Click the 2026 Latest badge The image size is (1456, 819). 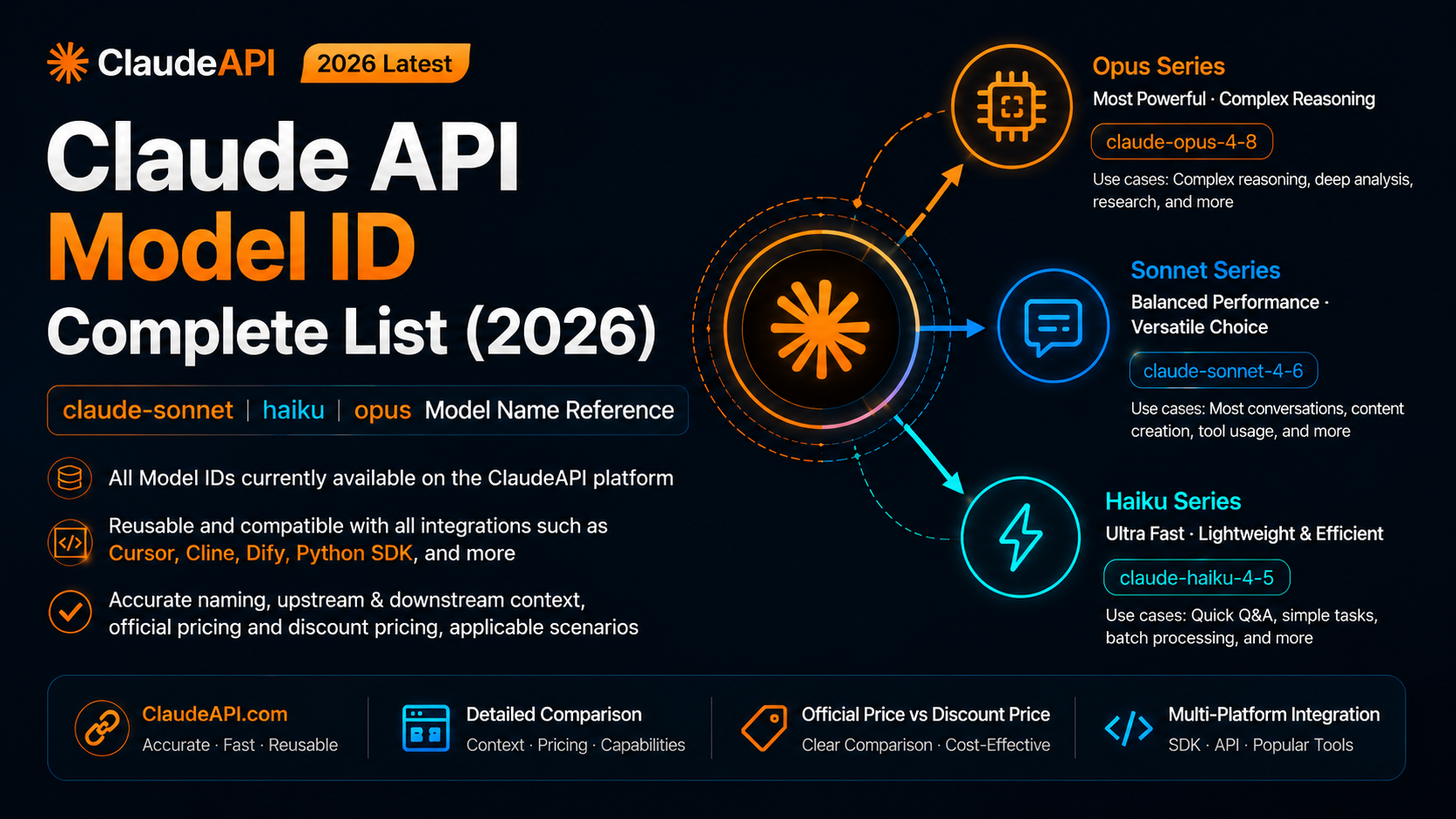coord(385,64)
